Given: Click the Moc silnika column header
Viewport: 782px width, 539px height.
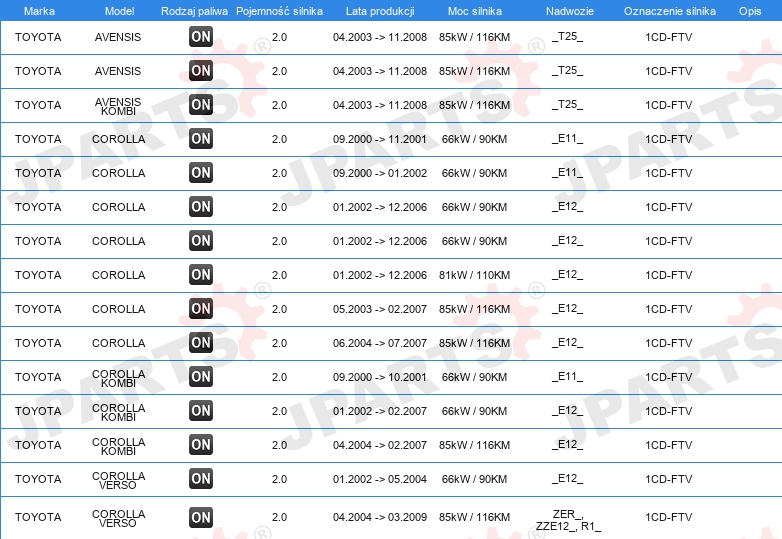Looking at the screenshot, I should click(x=475, y=11).
